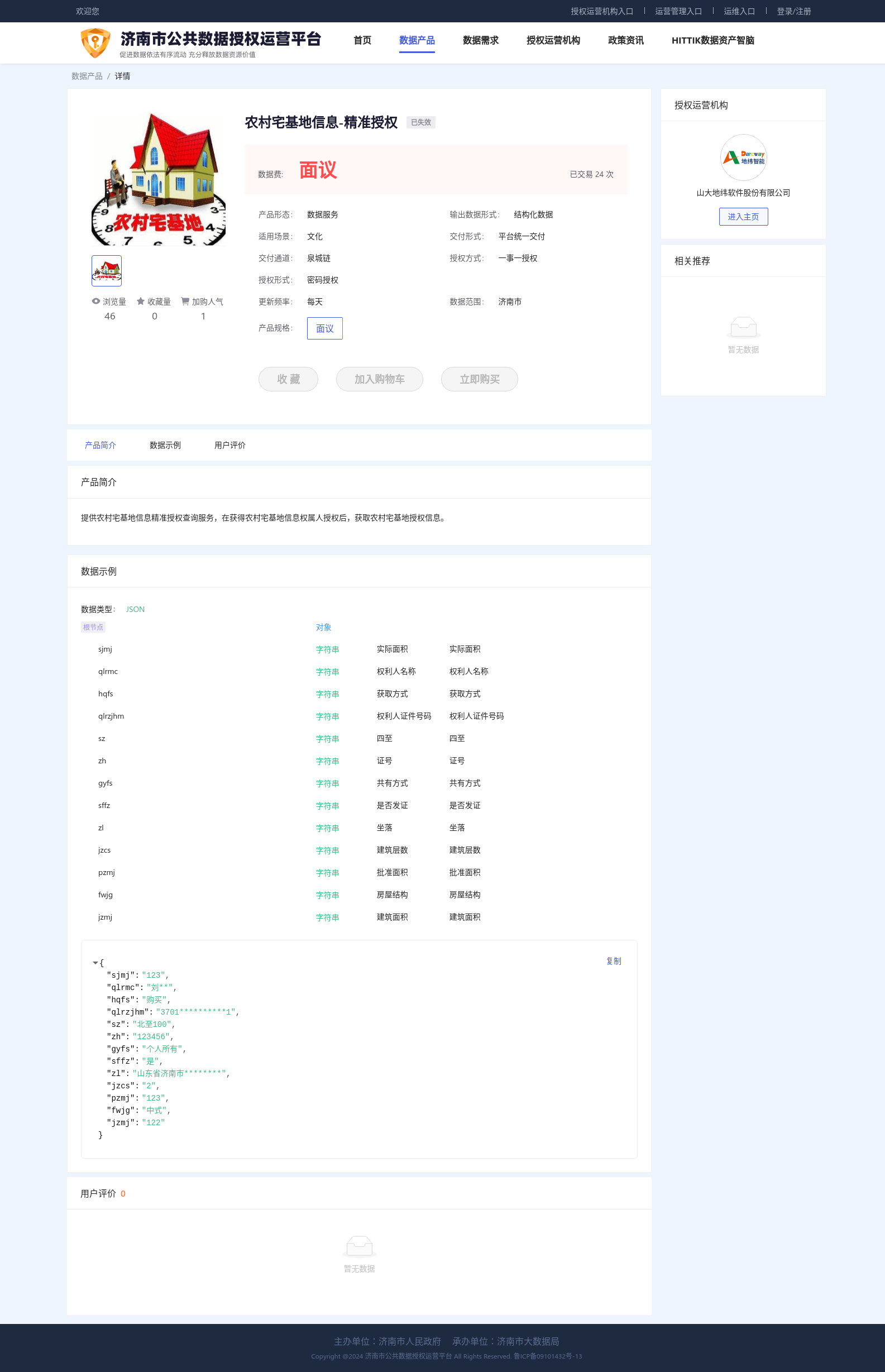
Task: Click the 进入主页 button
Action: (x=743, y=217)
